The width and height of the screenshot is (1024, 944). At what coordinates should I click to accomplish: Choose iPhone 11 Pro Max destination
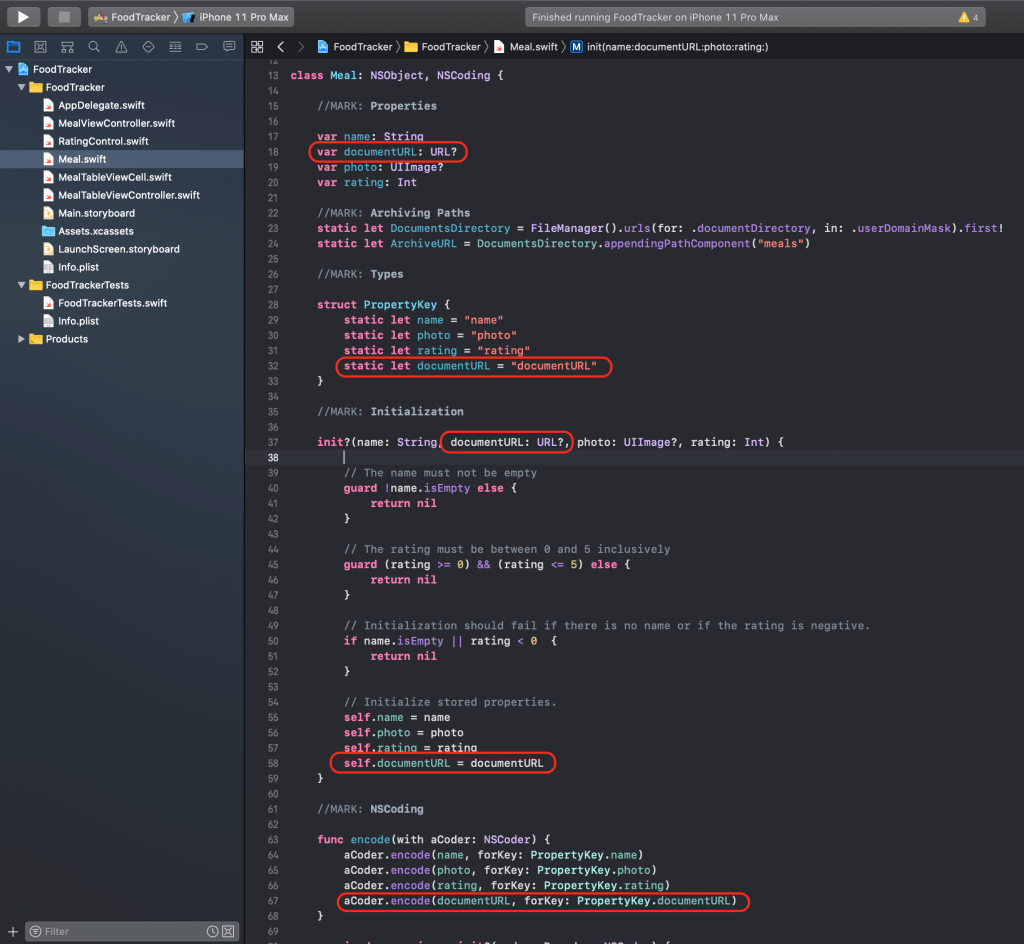pyautogui.click(x=236, y=17)
